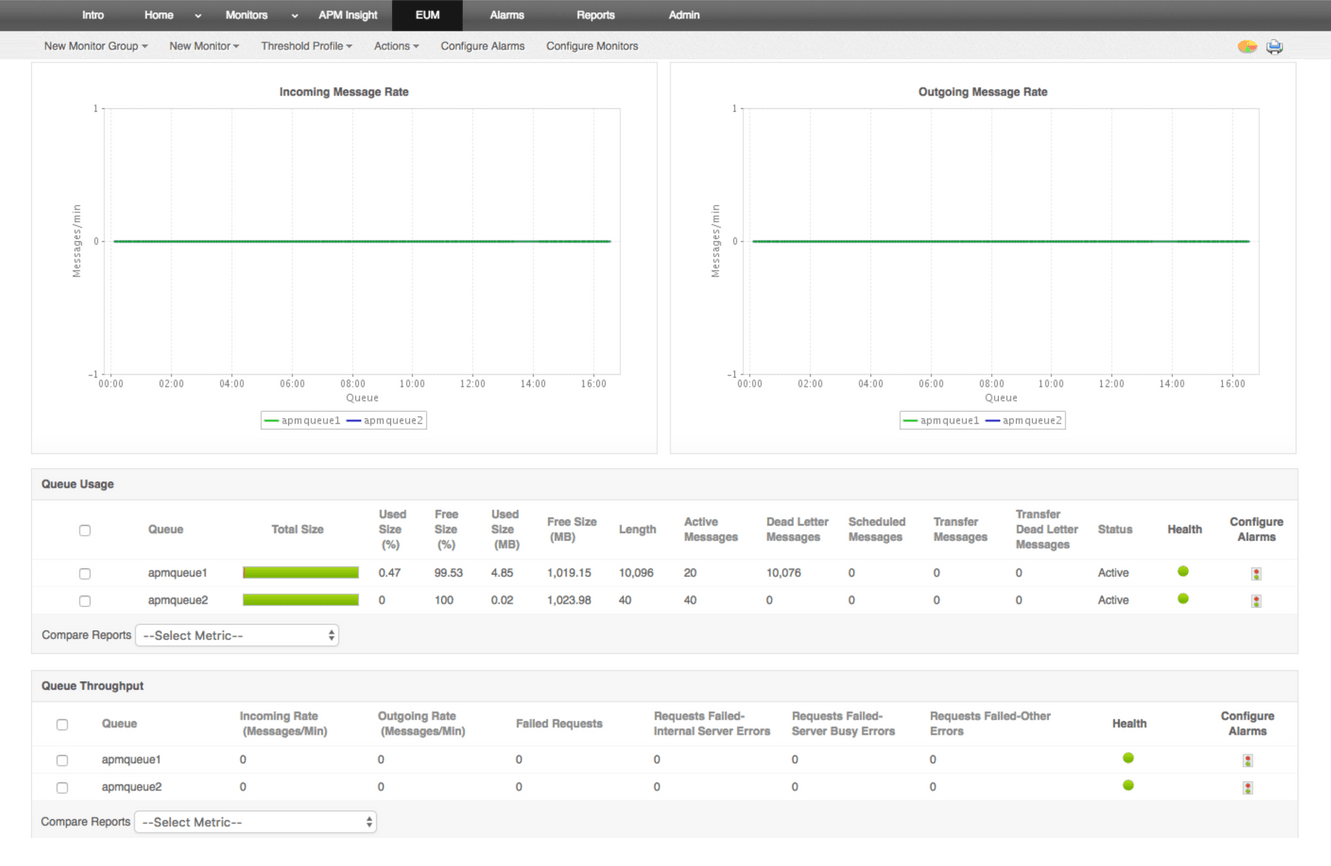Viewport: 1331px width, 866px height.
Task: Click apmqueue2 Total Size usage bar
Action: coord(301,600)
